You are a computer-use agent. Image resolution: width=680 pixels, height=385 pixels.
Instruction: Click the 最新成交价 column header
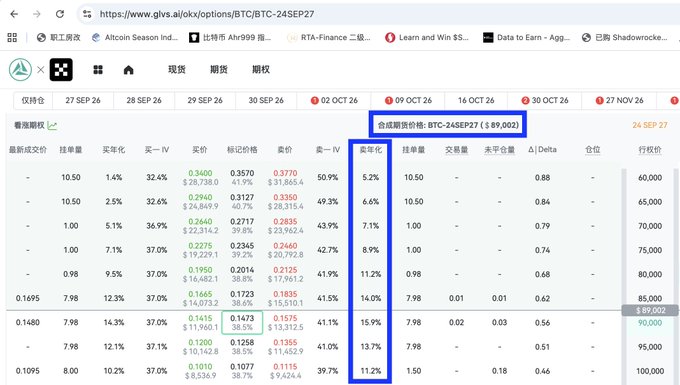click(28, 150)
